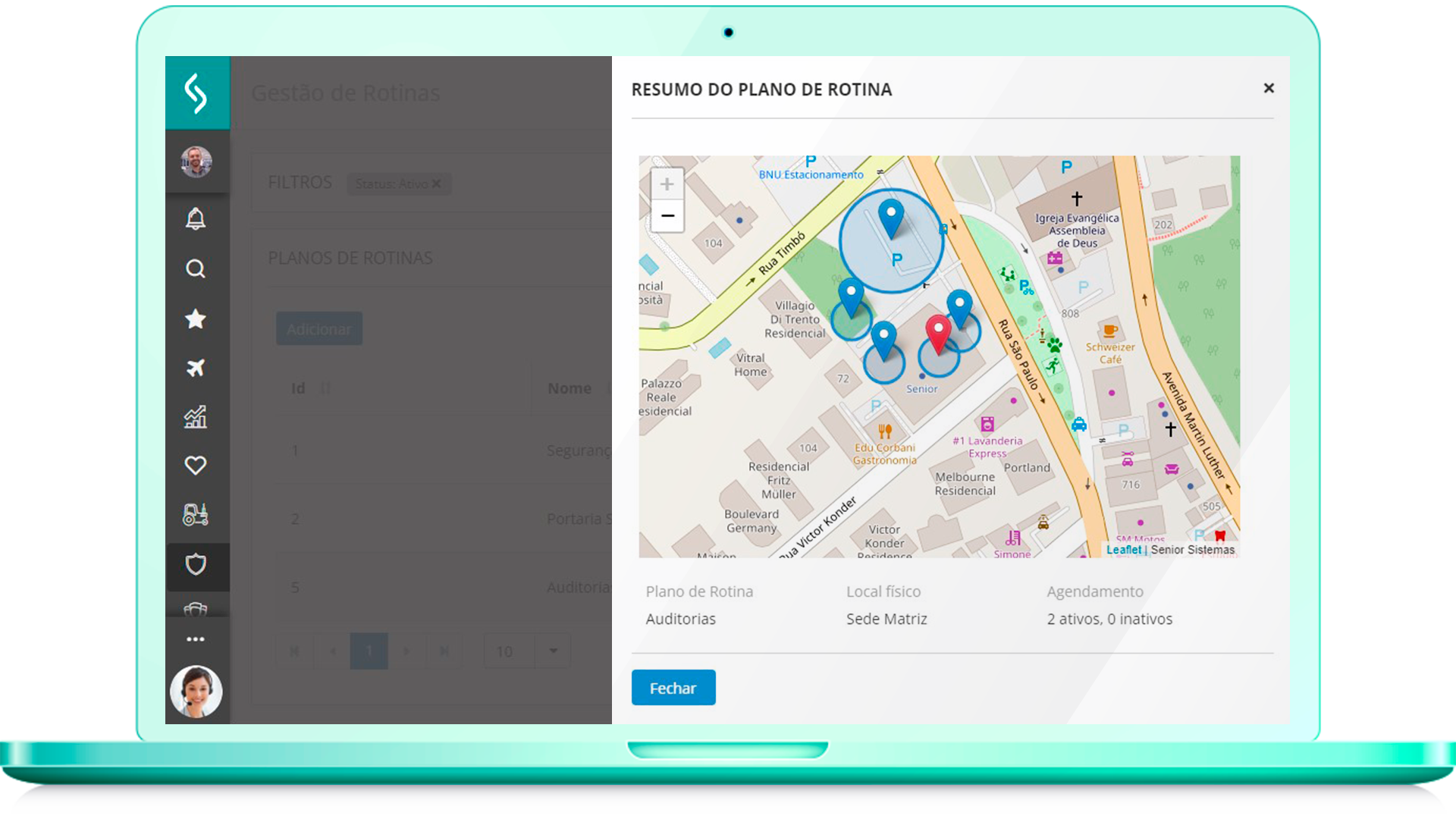Click the Senior label on the map
This screenshot has width=1456, height=819.
[x=922, y=389]
